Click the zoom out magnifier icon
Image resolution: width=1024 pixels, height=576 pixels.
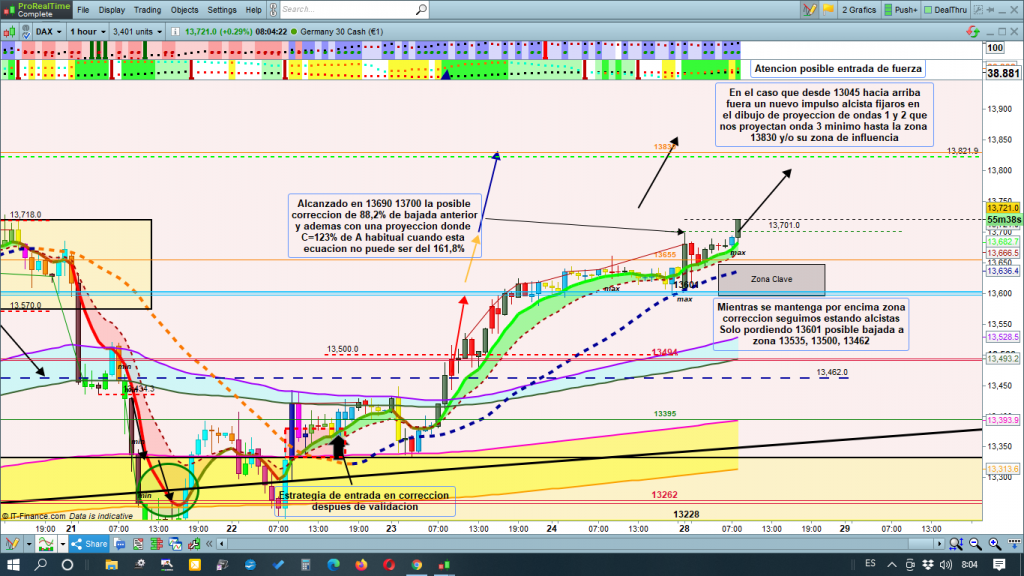[x=956, y=543]
